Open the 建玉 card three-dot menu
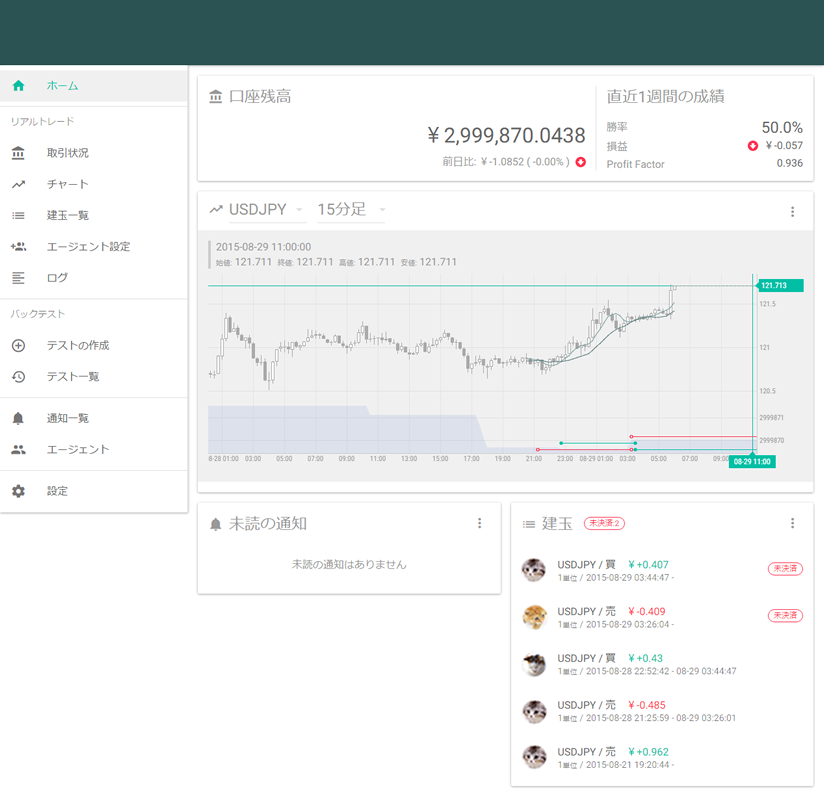The width and height of the screenshot is (826, 803). click(x=792, y=523)
